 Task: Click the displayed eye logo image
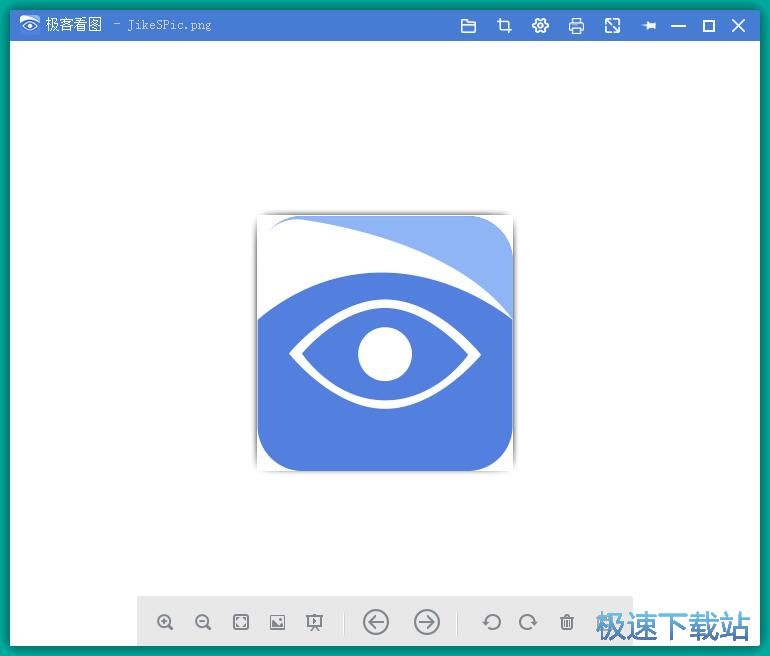point(385,343)
